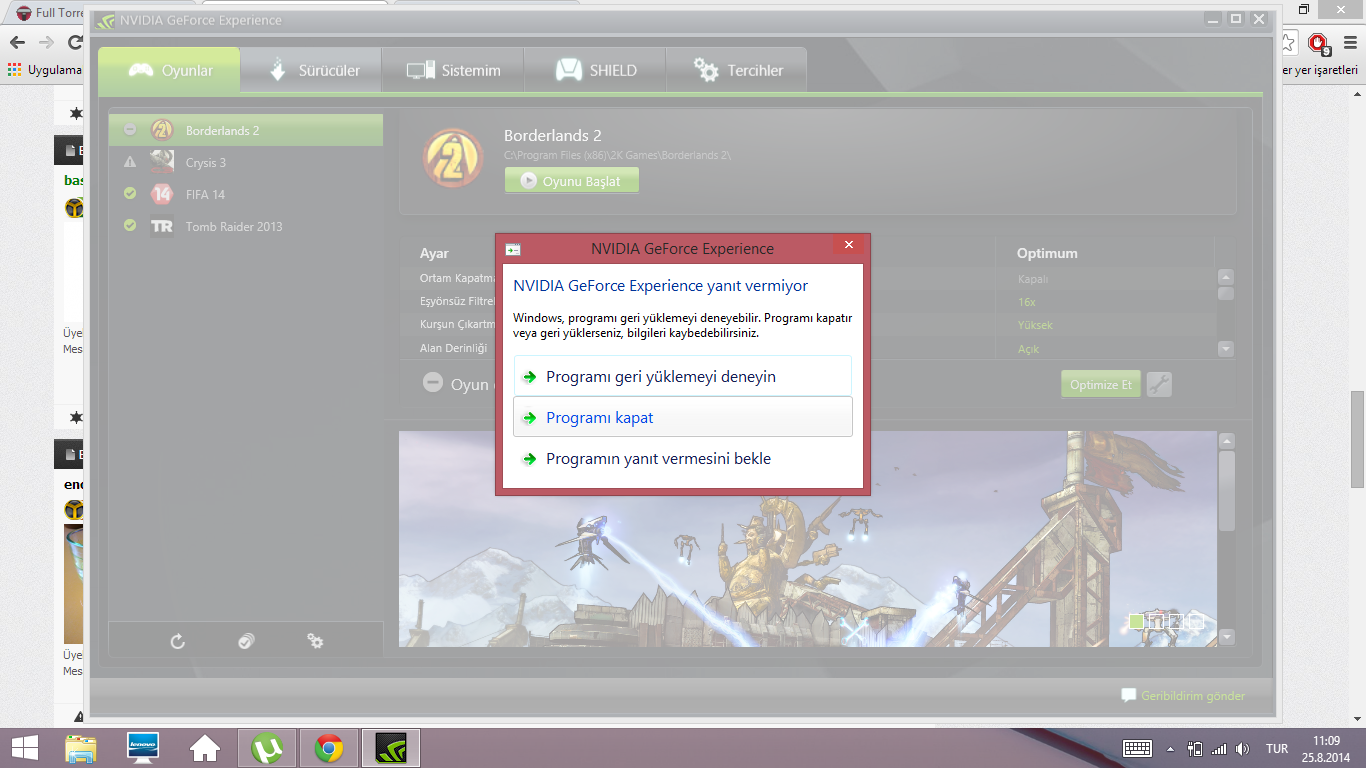Click the network signal tray icon
1366x768 pixels.
pyautogui.click(x=1218, y=748)
